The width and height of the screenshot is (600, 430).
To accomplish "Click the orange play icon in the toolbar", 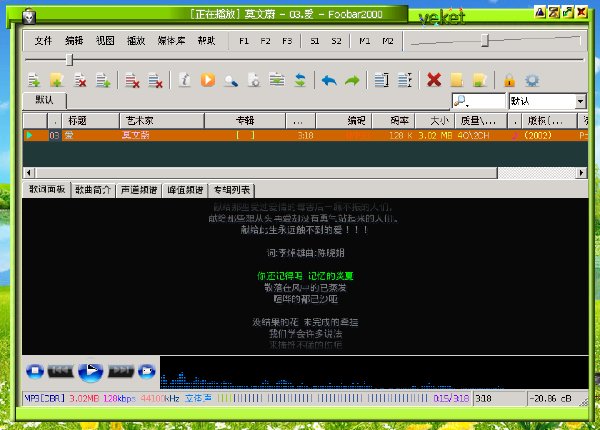I will [x=208, y=80].
